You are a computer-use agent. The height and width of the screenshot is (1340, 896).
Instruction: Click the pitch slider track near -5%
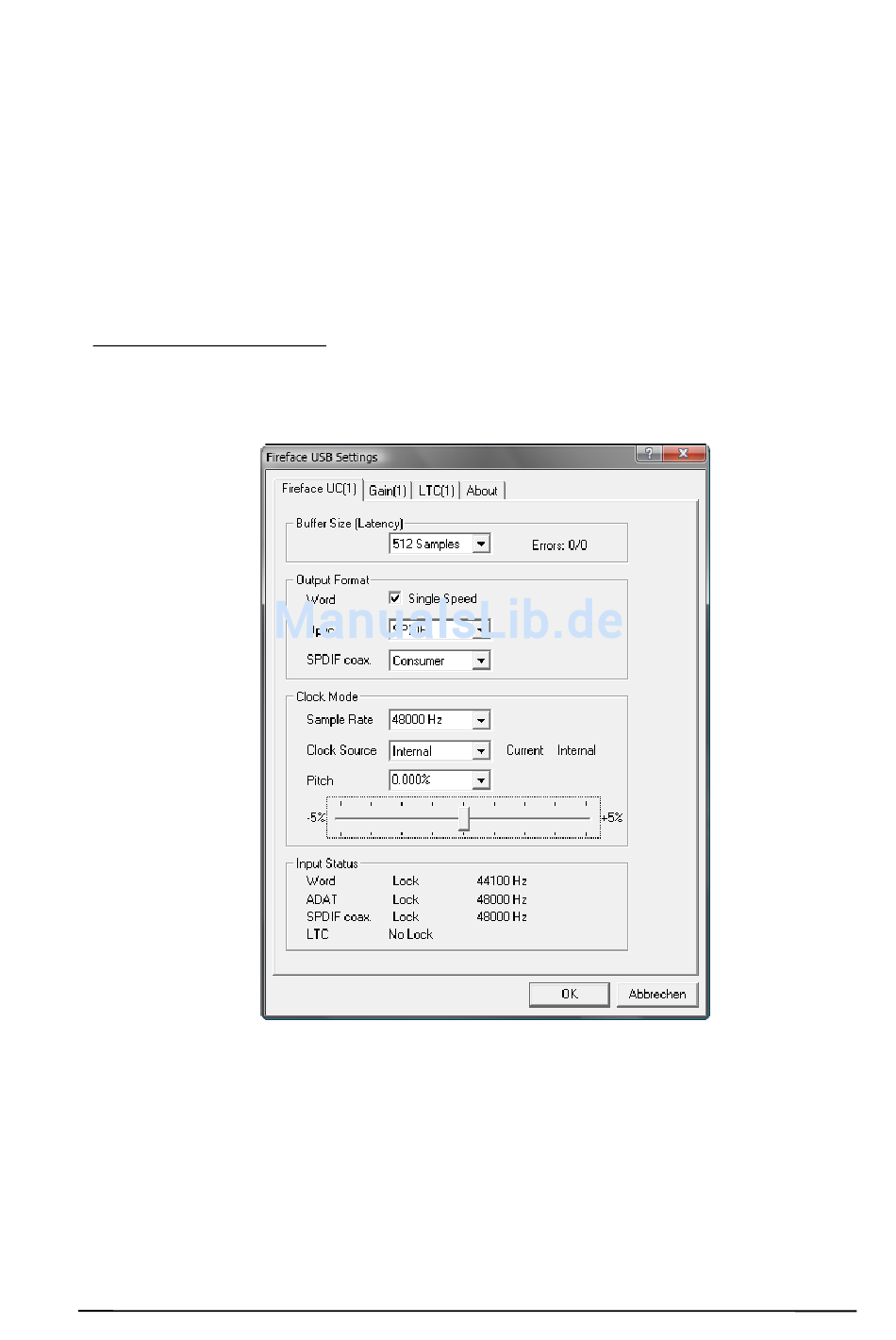tap(347, 818)
